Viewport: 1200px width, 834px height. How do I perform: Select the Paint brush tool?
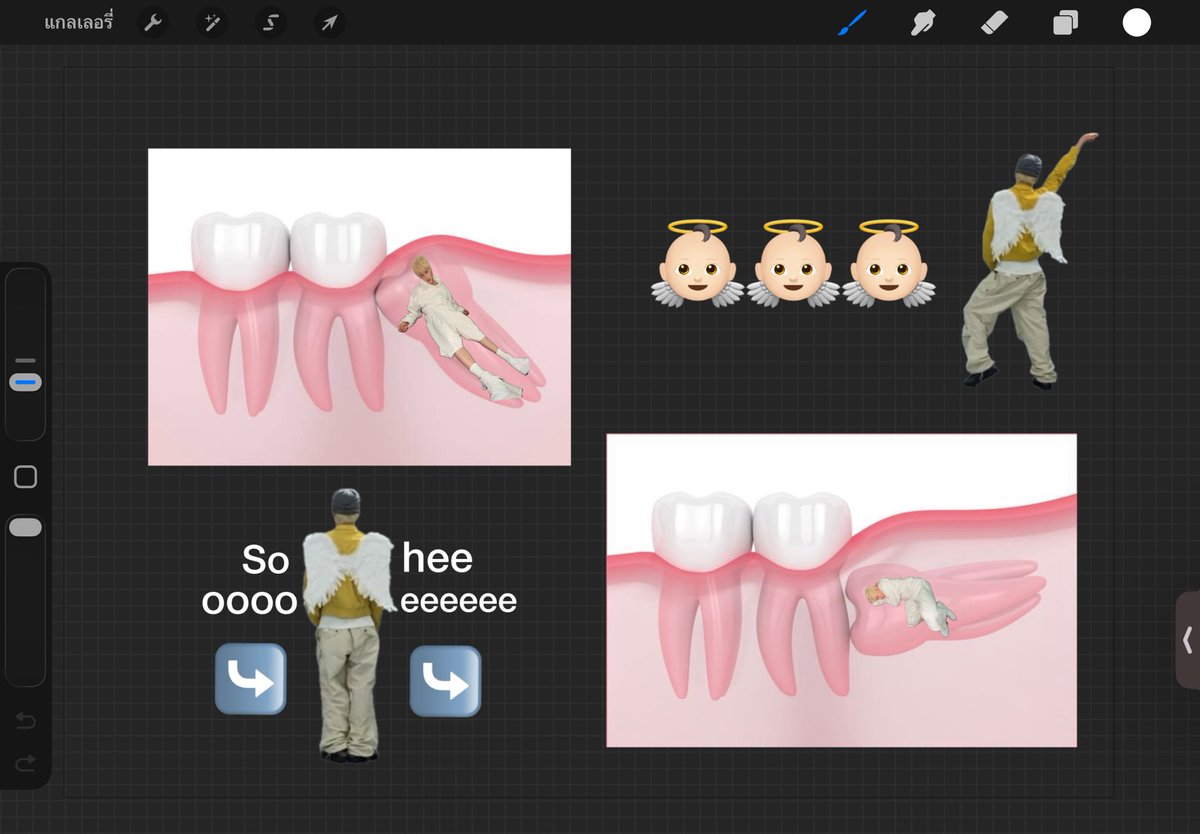tap(852, 22)
